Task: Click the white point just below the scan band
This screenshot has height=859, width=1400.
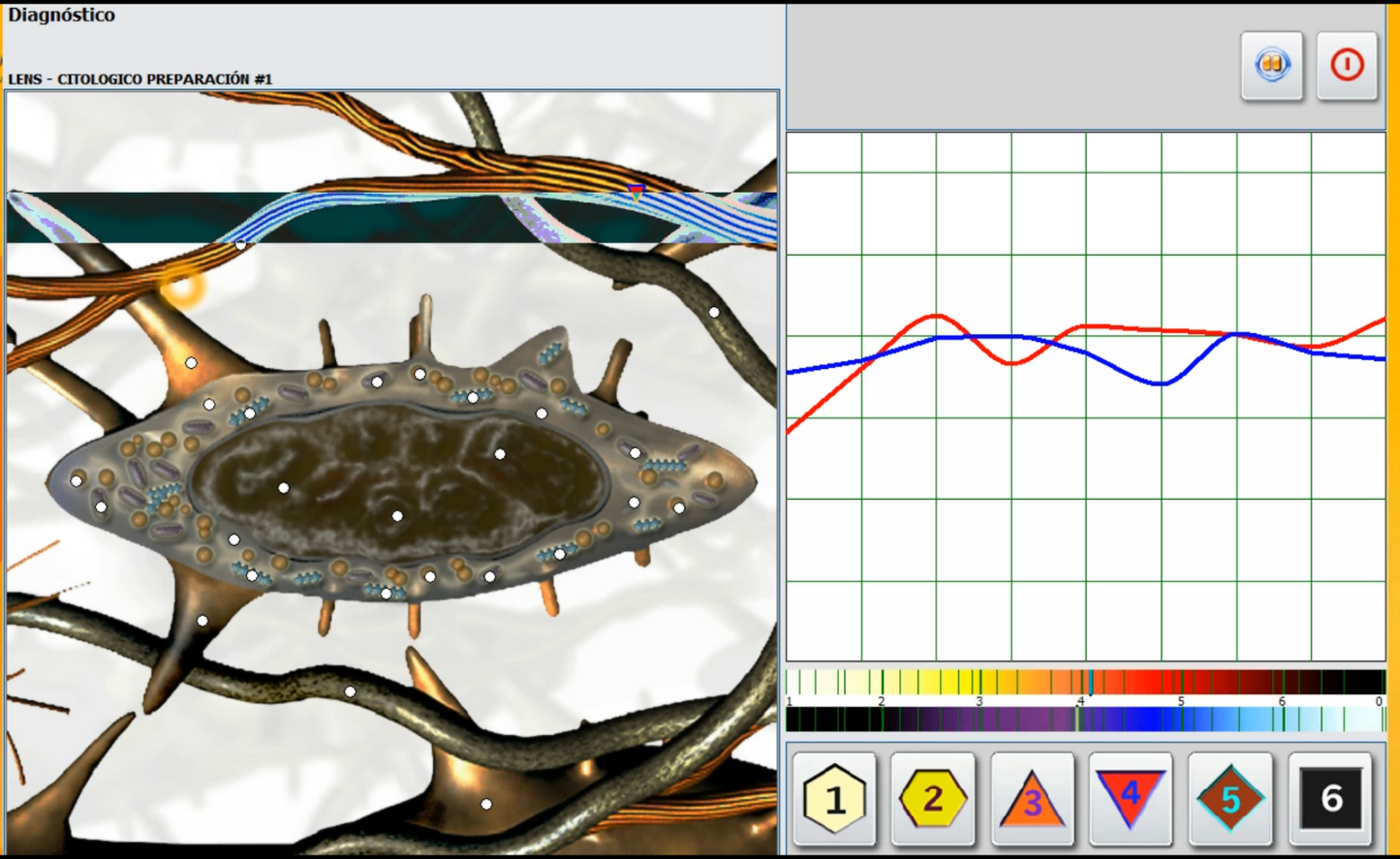Action: pyautogui.click(x=240, y=245)
